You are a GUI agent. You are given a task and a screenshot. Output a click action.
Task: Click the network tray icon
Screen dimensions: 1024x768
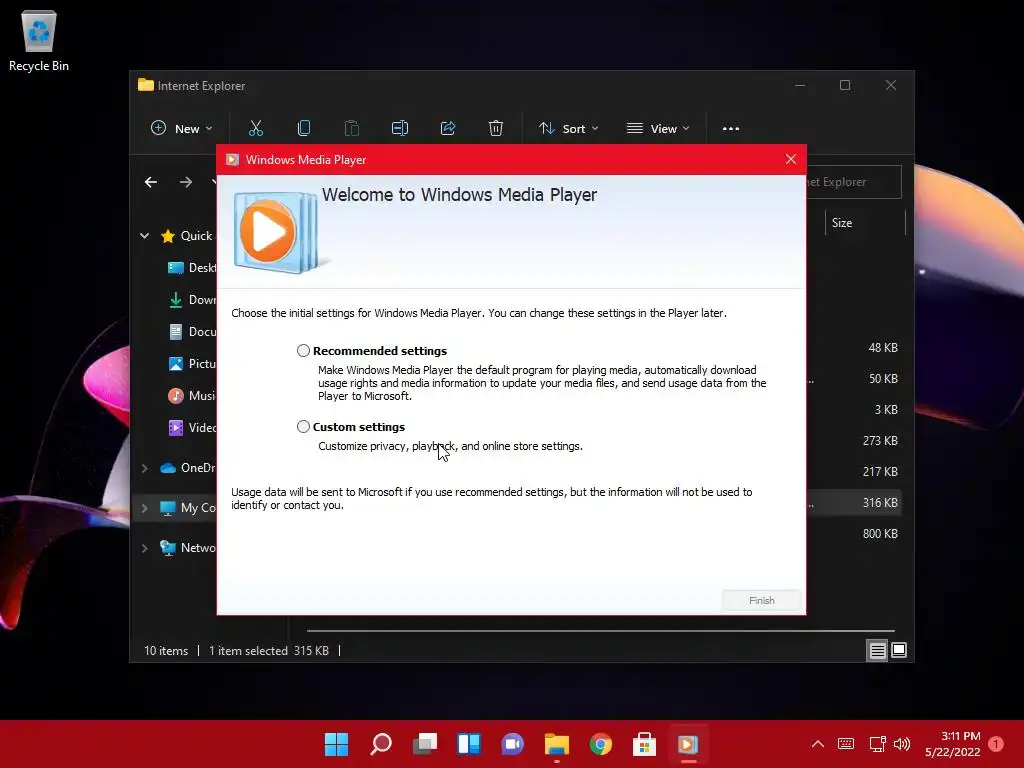(877, 744)
